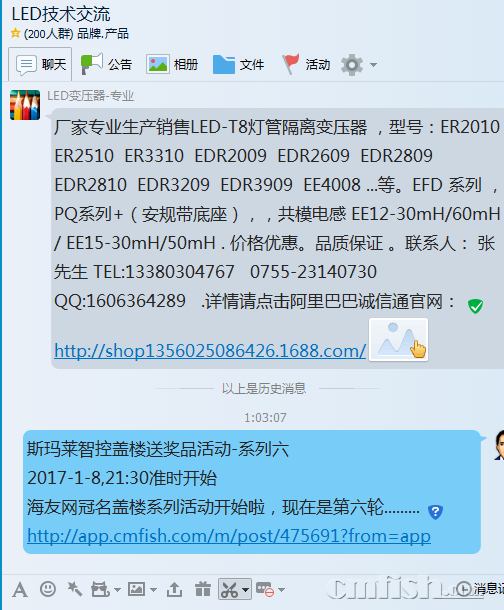Expand the send picture dropdown arrow
The height and width of the screenshot is (610, 504).
click(x=154, y=590)
